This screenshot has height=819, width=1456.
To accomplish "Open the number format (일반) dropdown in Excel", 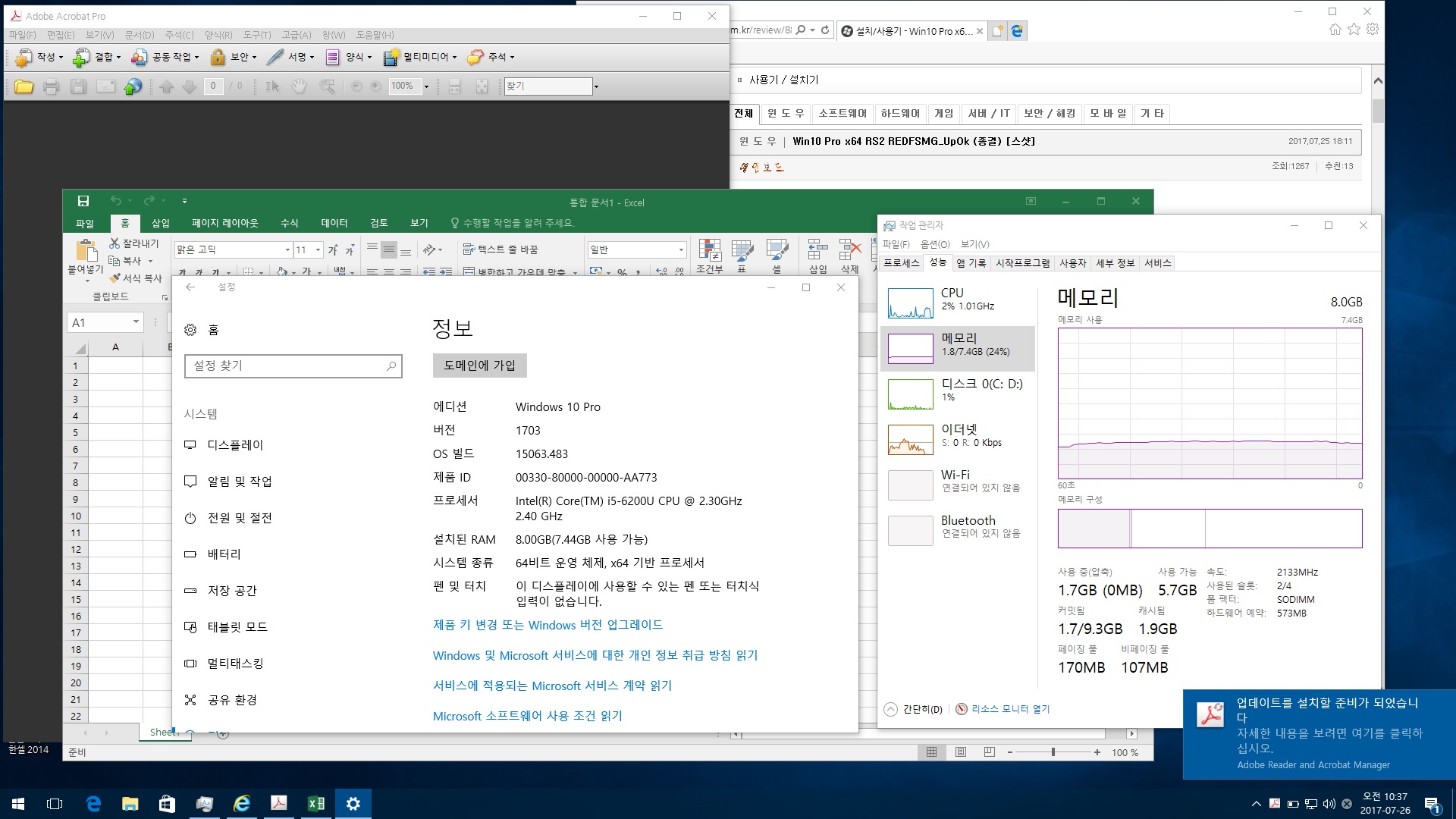I will [x=681, y=250].
